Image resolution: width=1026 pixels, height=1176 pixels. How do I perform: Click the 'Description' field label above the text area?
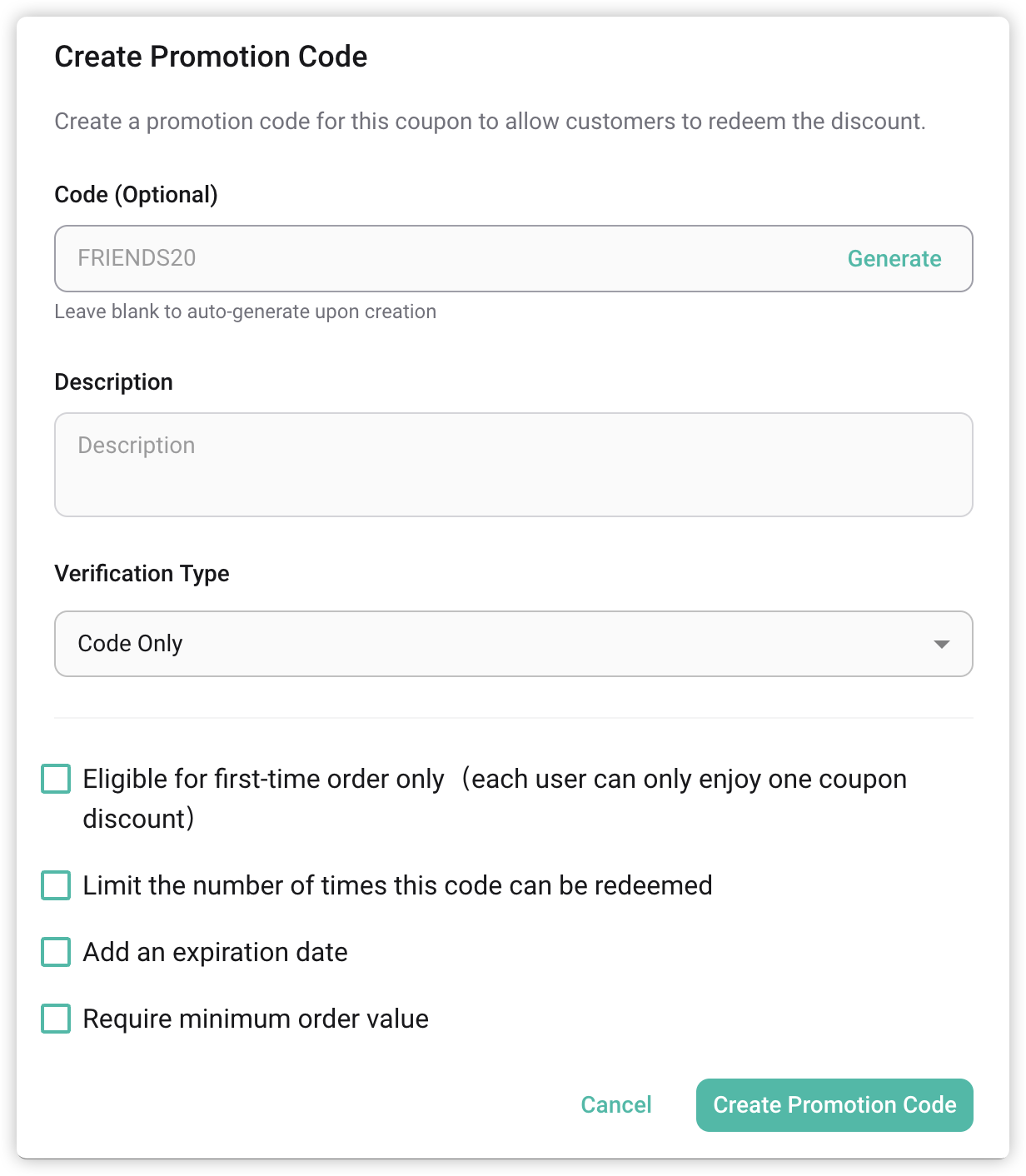click(x=113, y=382)
